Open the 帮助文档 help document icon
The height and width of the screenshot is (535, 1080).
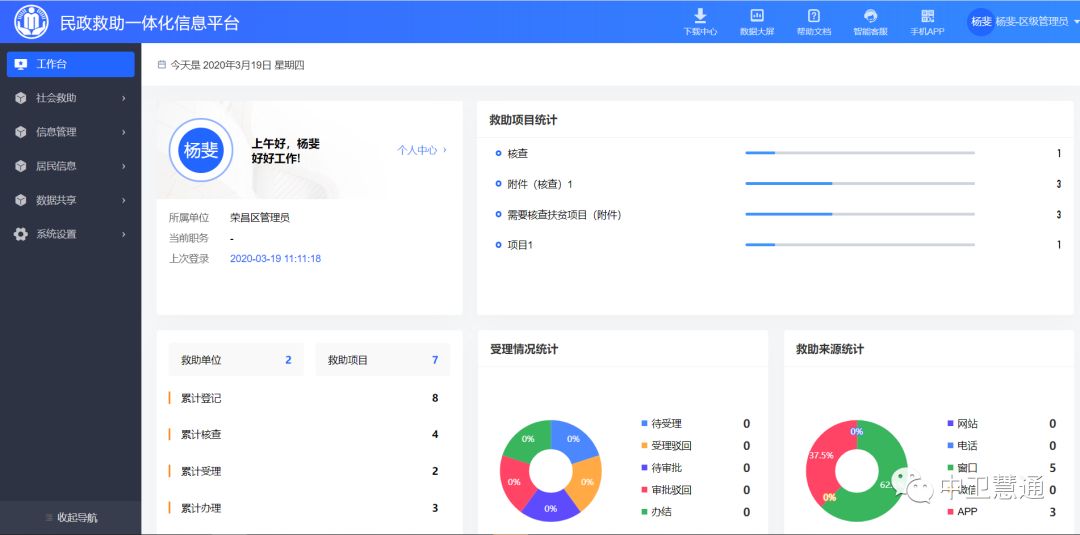point(813,16)
